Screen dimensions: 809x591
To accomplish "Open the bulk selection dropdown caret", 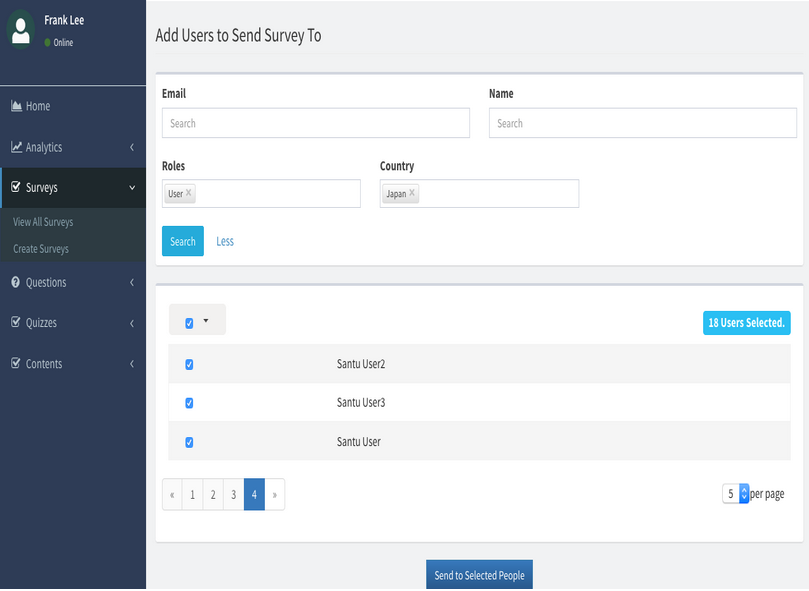I will pyautogui.click(x=206, y=321).
